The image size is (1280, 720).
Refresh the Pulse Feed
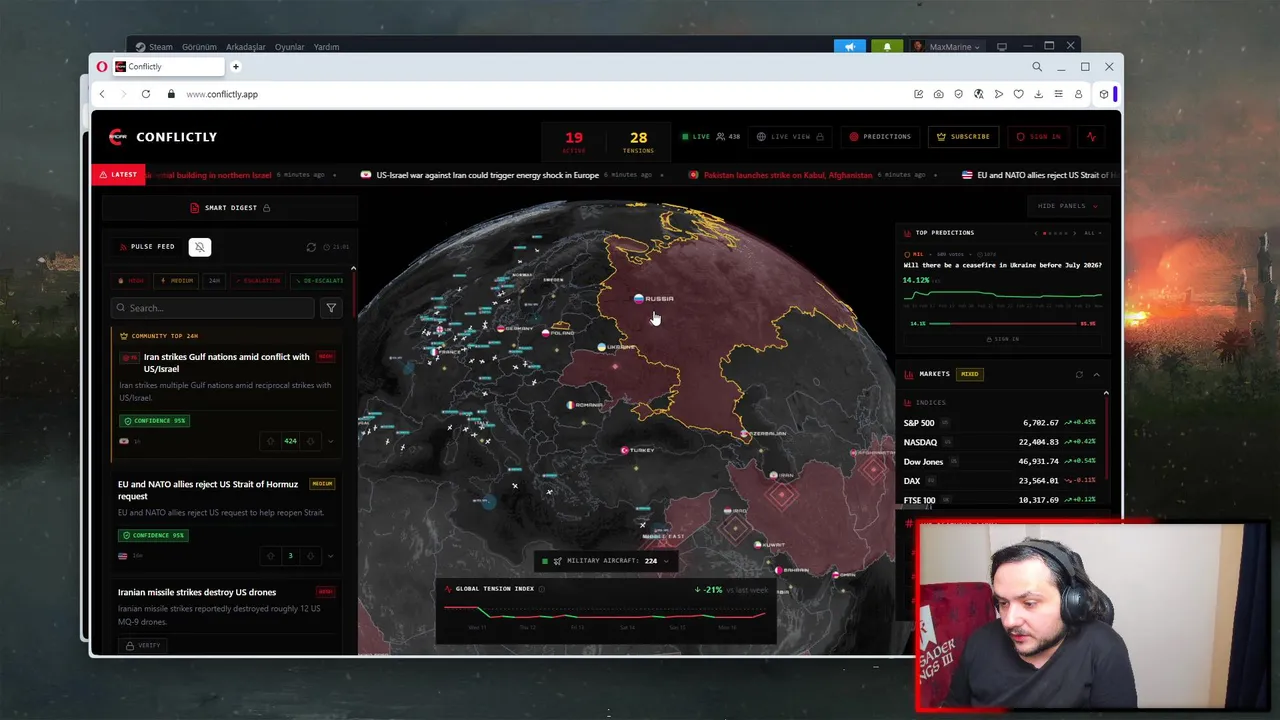[x=311, y=247]
